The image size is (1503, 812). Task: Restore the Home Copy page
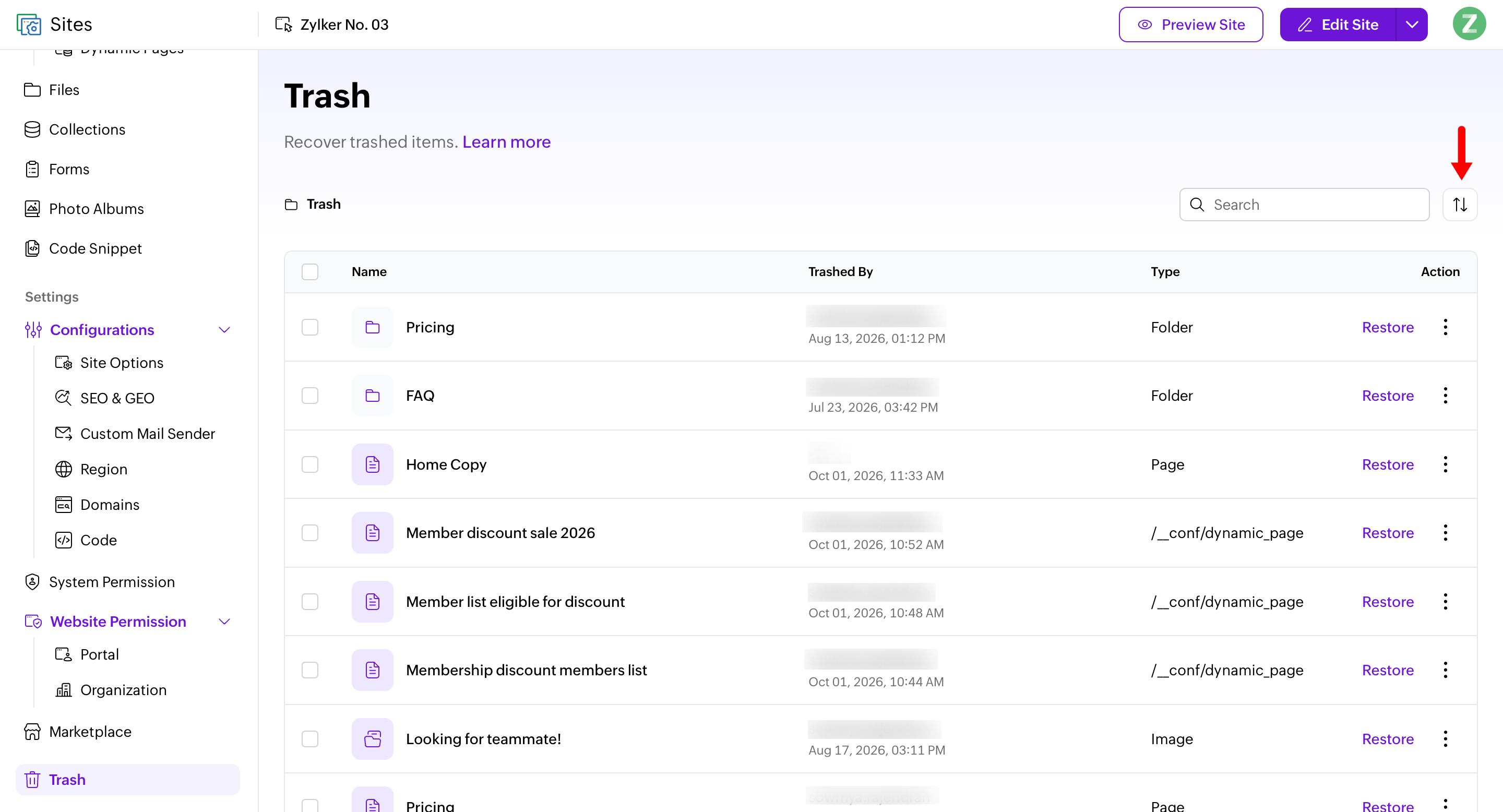(1388, 464)
